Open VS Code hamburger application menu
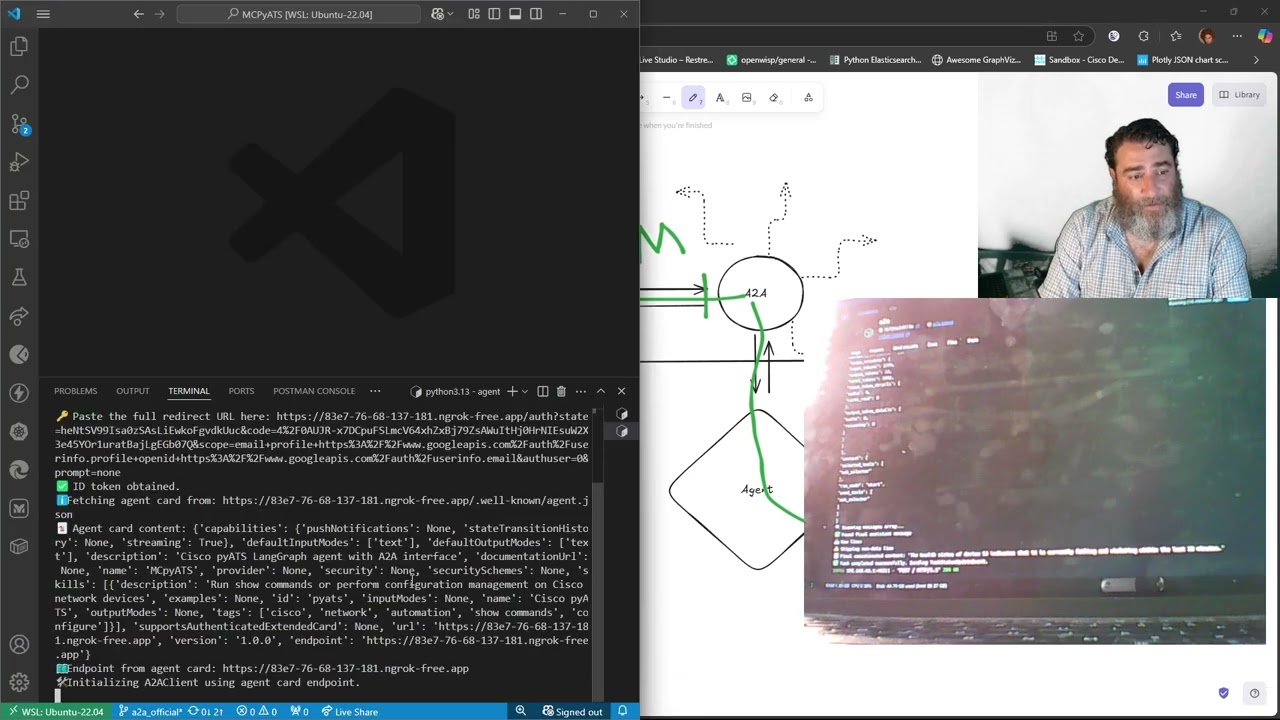Viewport: 1280px width, 720px height. 43,14
